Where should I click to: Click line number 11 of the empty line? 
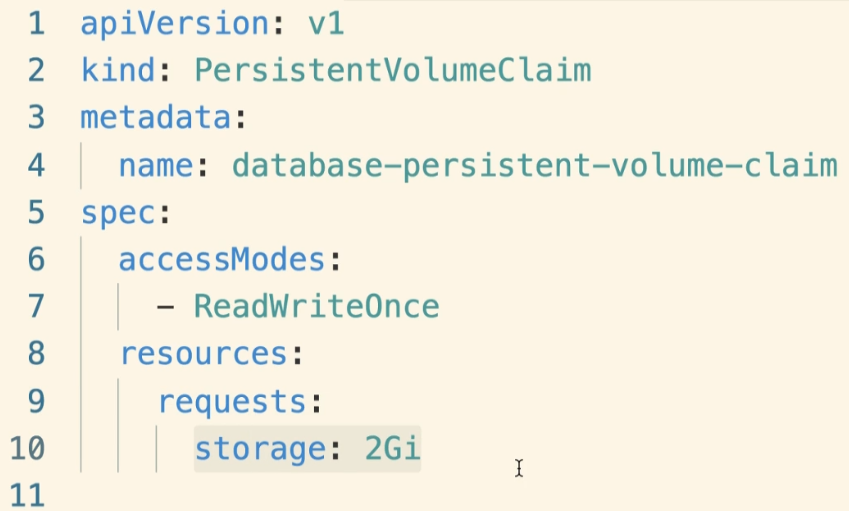pos(28,495)
